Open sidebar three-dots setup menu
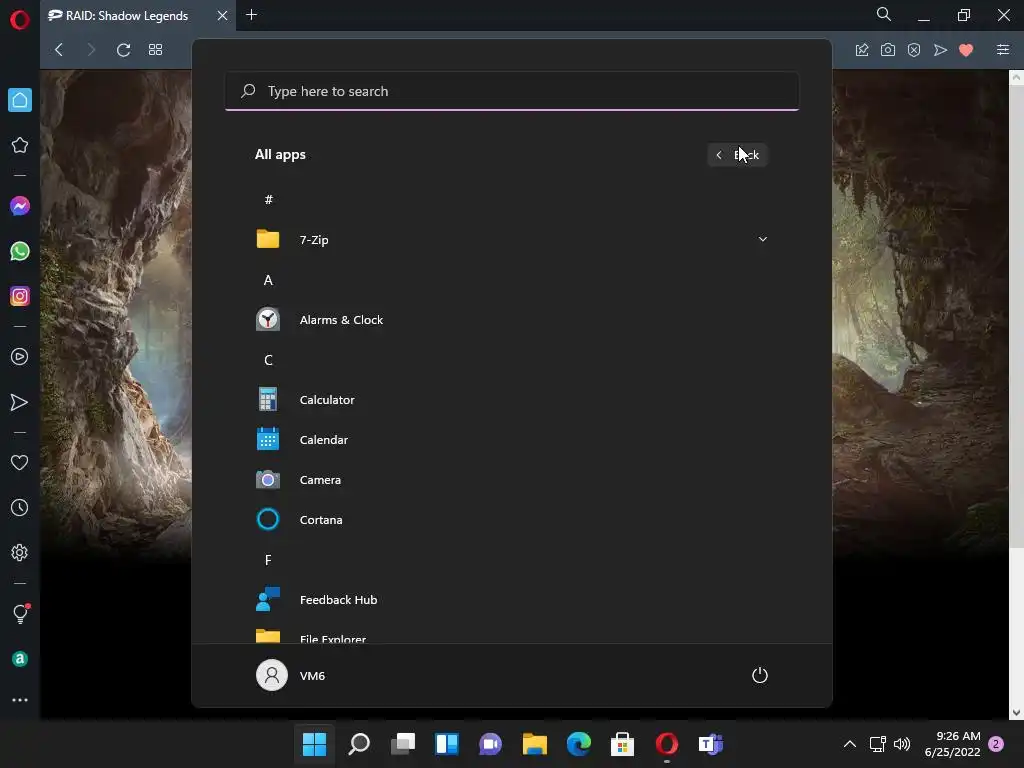 pos(20,700)
